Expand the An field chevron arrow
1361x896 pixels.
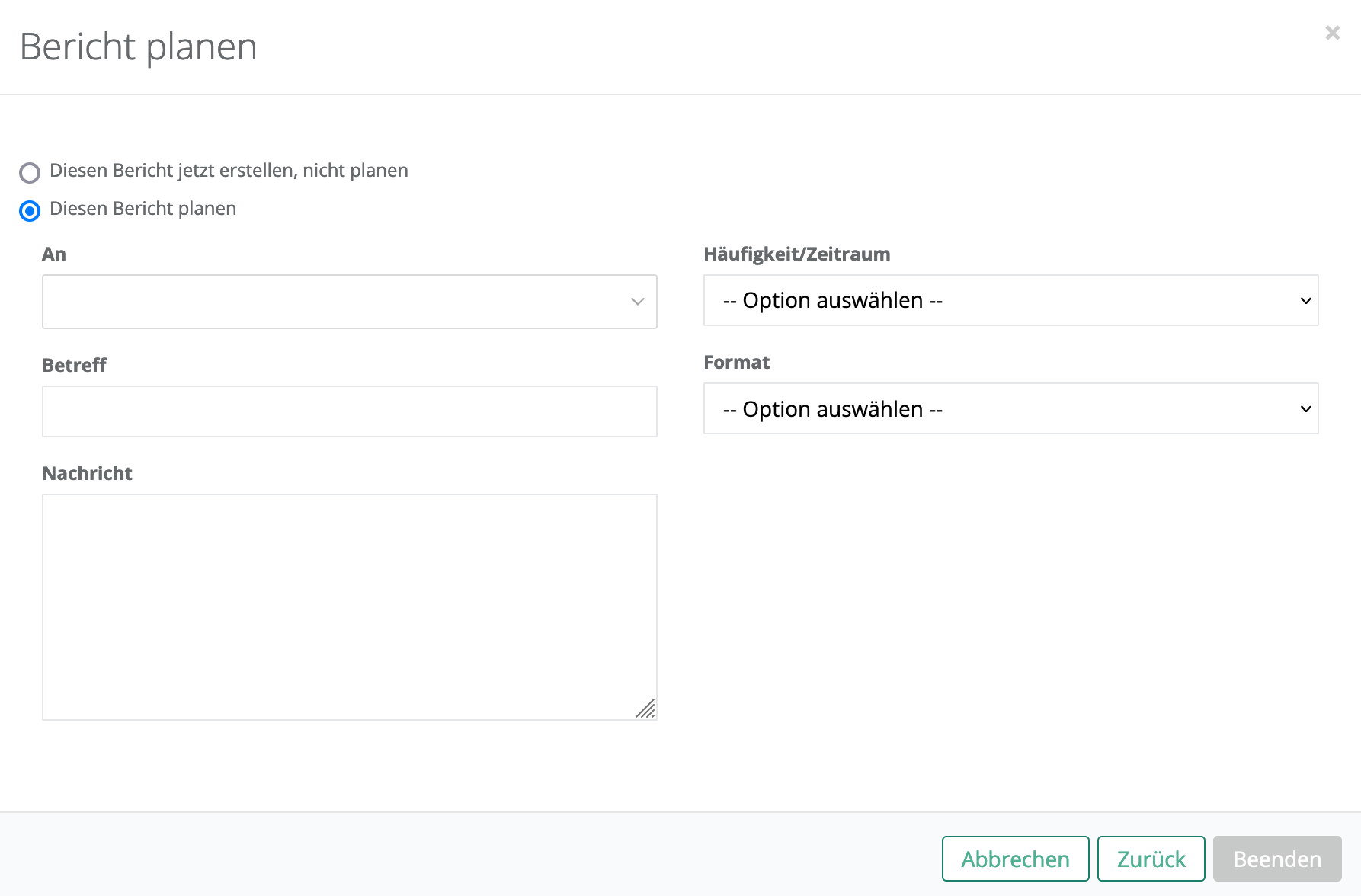click(x=638, y=302)
